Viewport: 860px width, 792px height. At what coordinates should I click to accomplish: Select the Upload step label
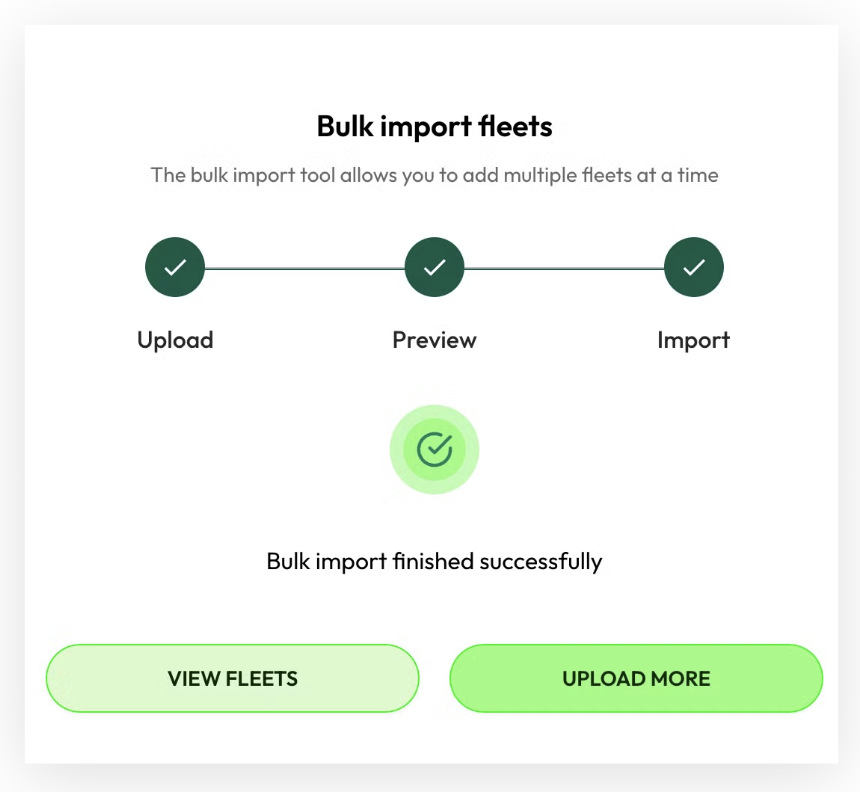(175, 340)
